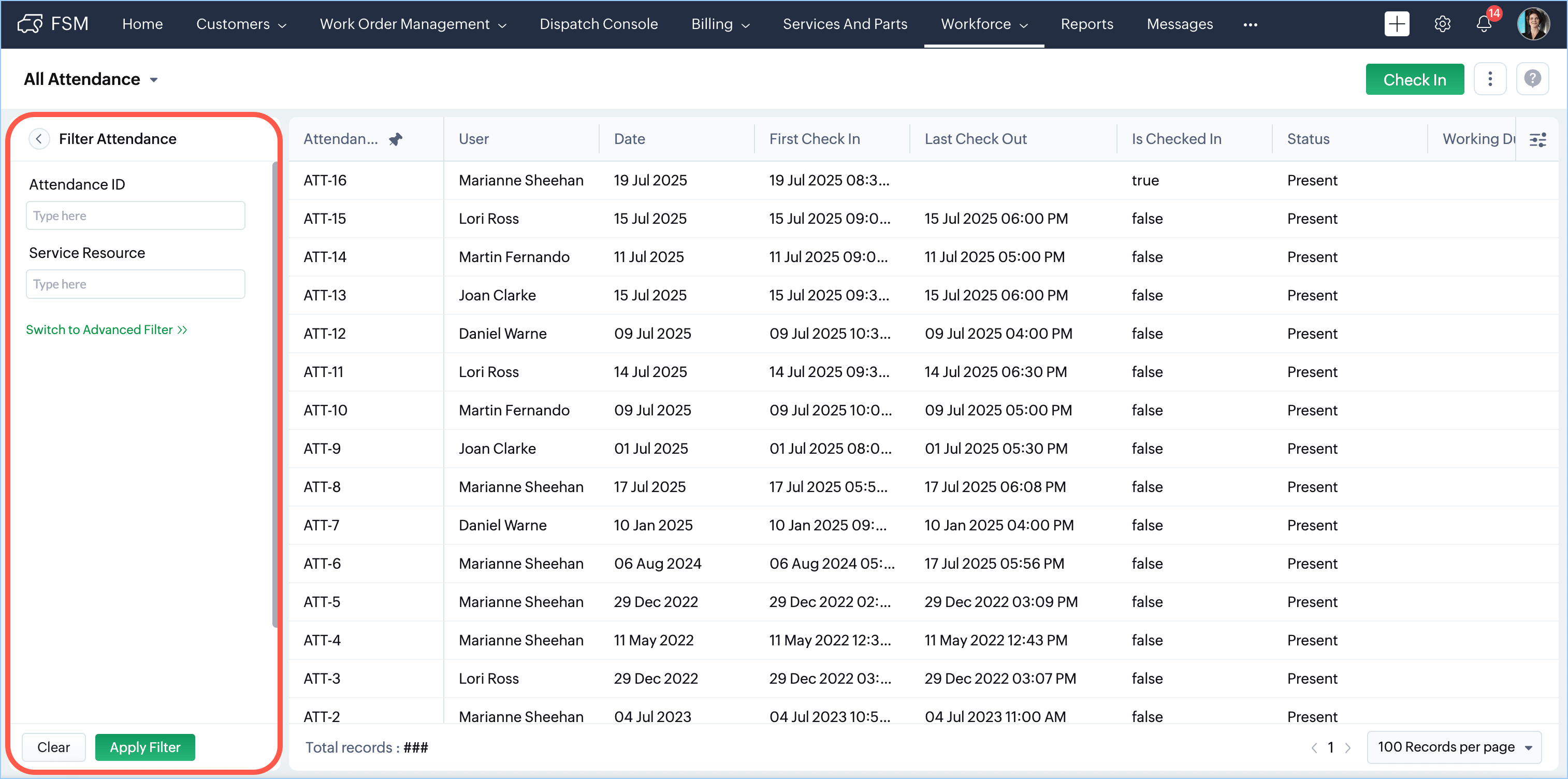Click the green Check In button
This screenshot has height=779, width=1568.
point(1414,79)
